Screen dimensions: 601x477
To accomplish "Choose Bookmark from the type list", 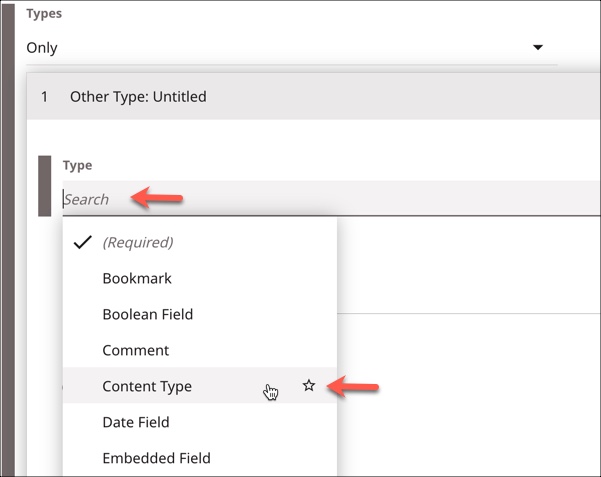I will pyautogui.click(x=200, y=278).
